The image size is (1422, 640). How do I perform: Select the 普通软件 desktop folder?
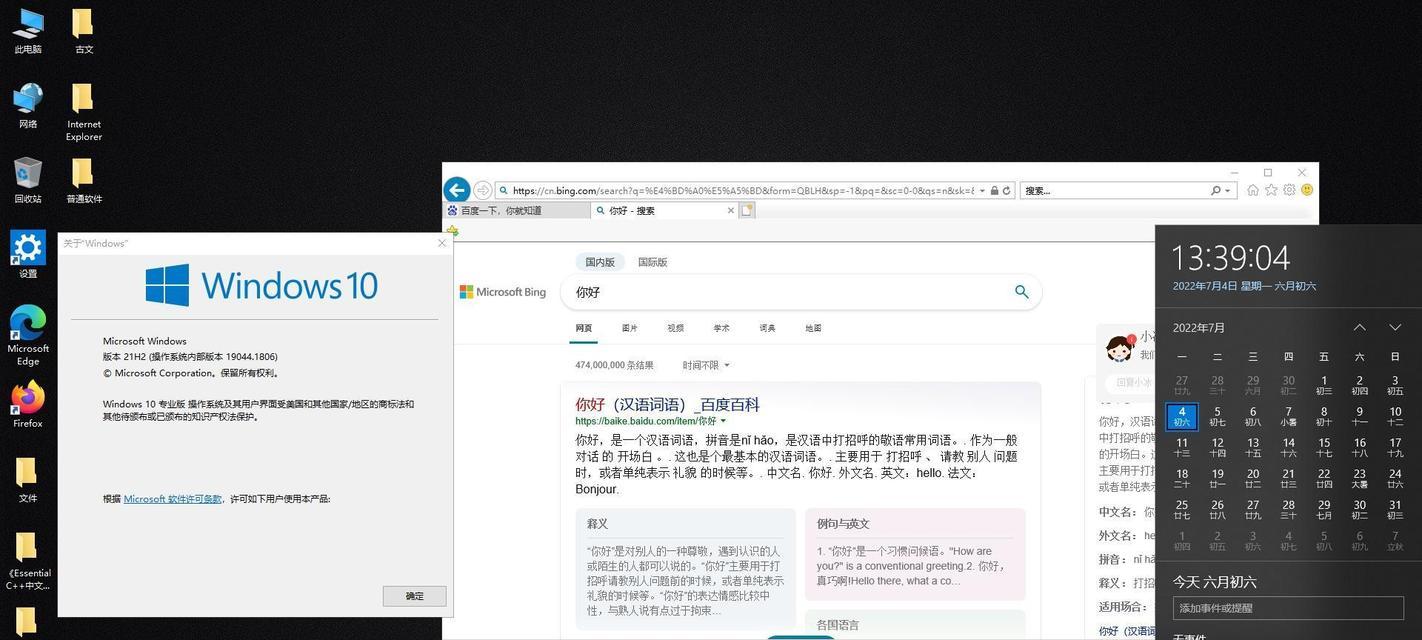tap(84, 181)
